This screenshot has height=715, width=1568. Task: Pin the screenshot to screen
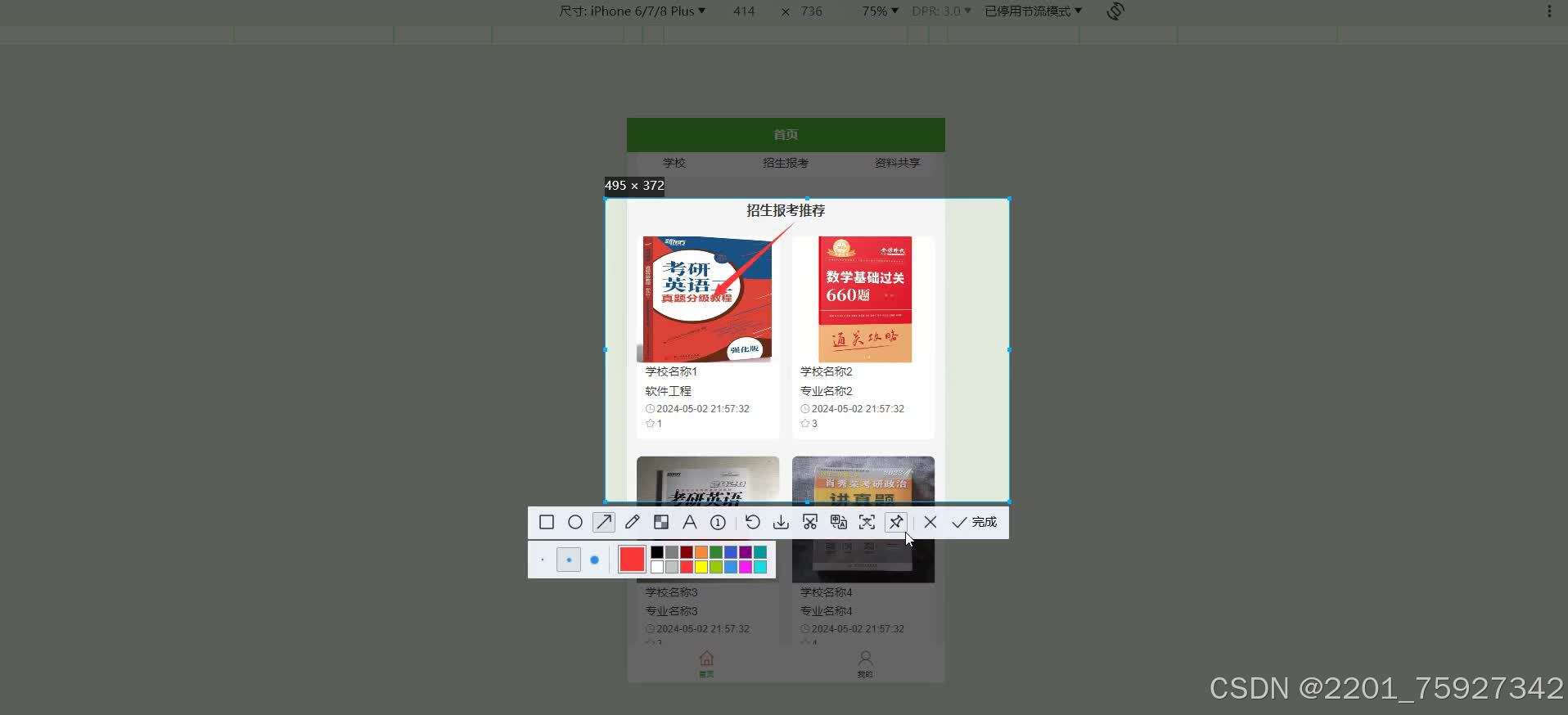click(896, 522)
